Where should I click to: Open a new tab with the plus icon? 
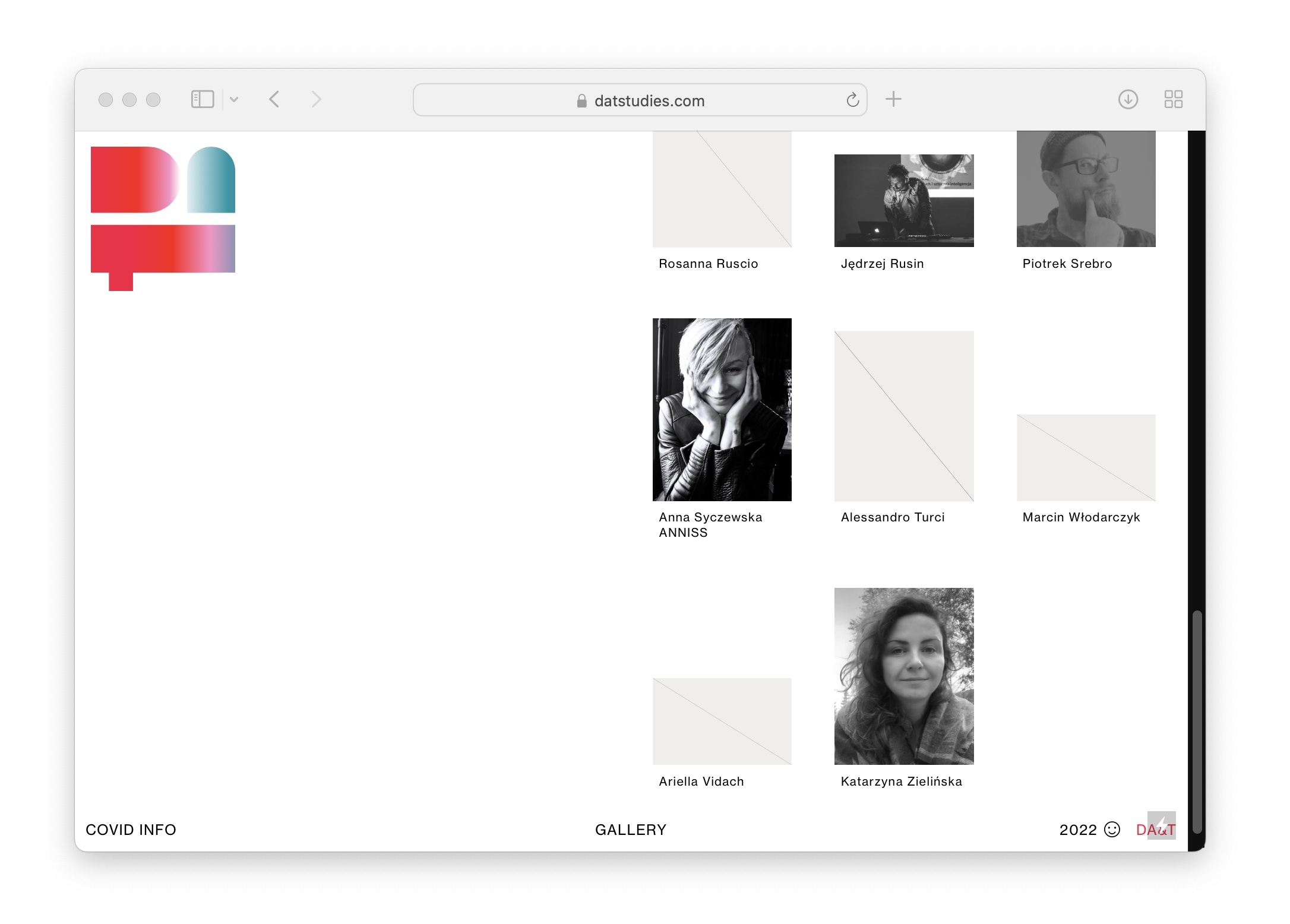[x=893, y=99]
